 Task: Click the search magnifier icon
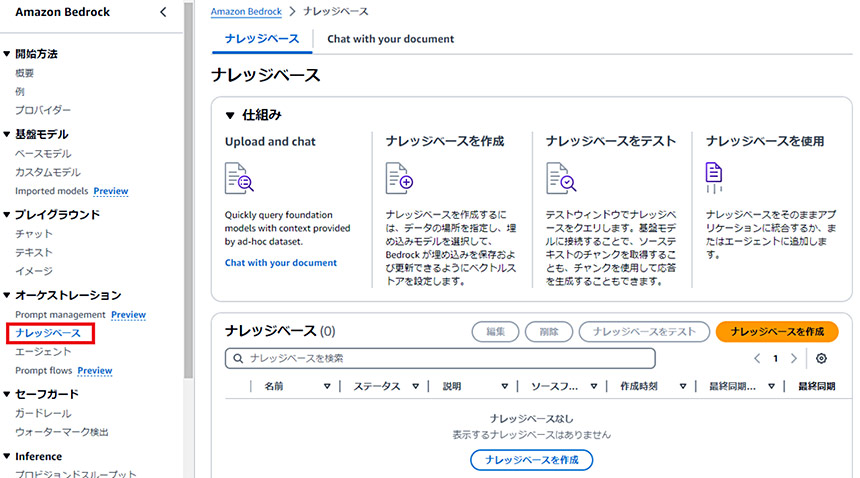click(x=238, y=358)
